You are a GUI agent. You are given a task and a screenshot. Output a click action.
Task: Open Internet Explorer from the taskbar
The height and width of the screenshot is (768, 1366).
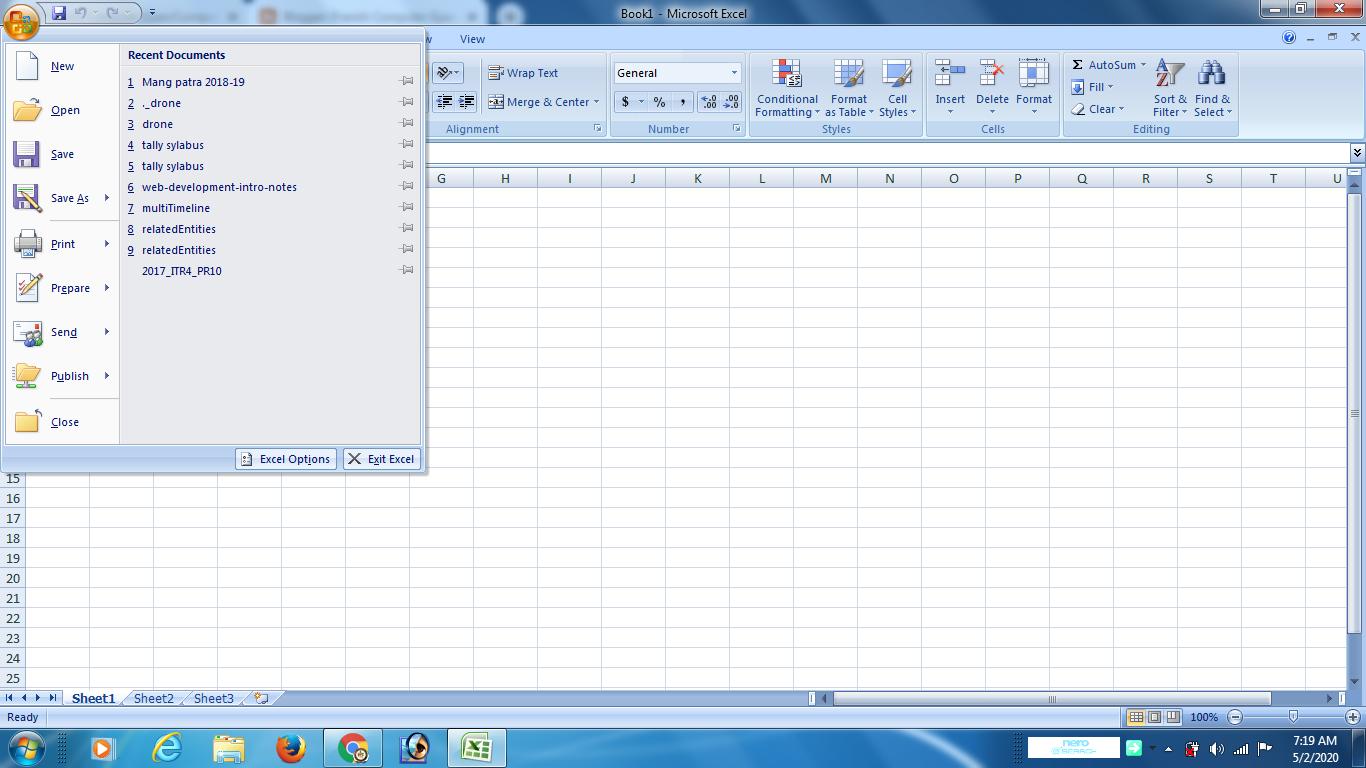(167, 748)
